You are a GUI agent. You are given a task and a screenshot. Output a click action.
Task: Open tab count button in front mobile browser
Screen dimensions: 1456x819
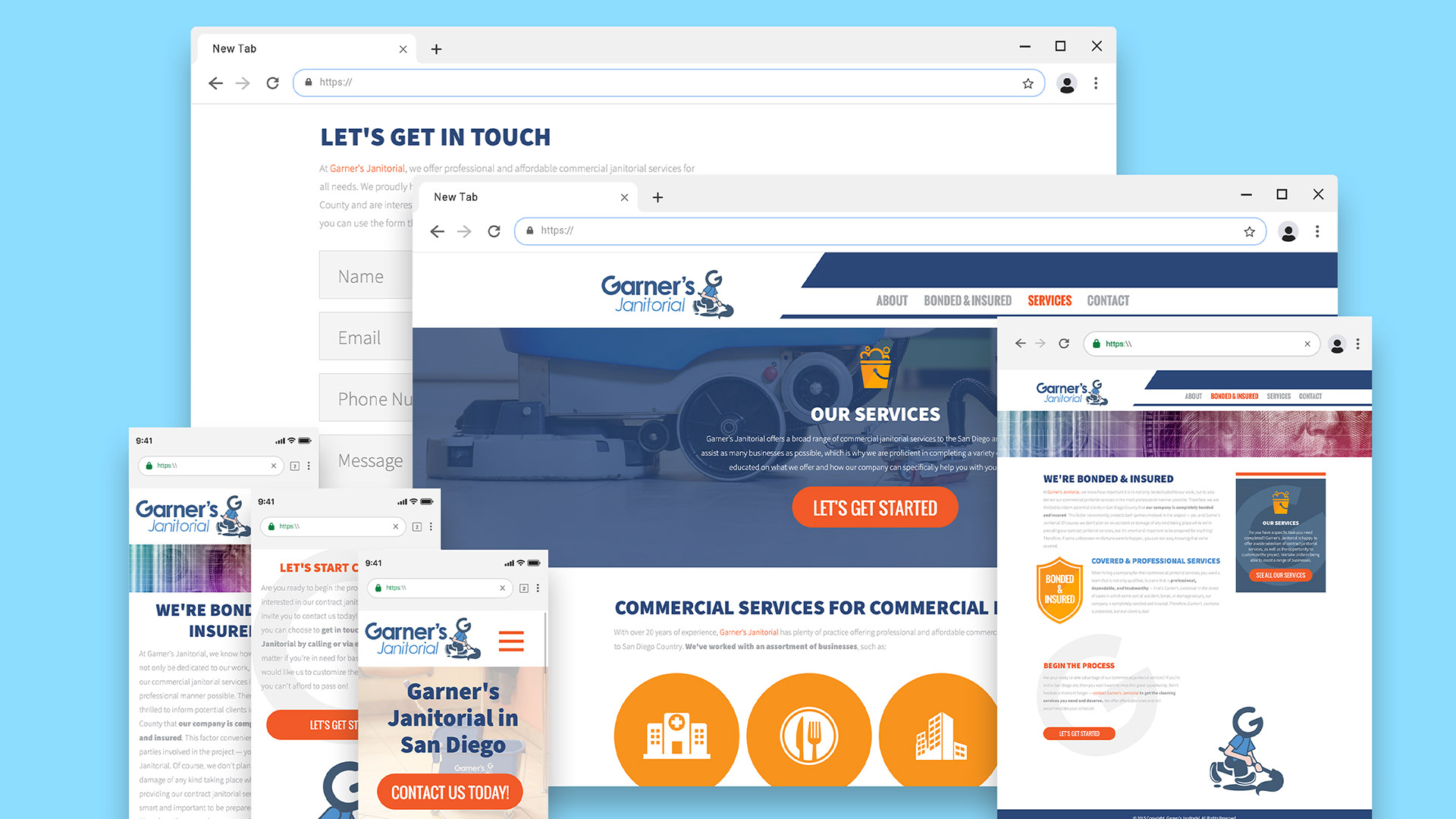tap(523, 588)
